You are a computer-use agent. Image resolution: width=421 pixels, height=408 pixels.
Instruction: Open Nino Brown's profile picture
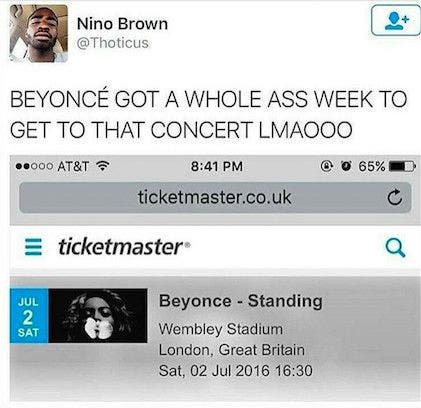[x=39, y=33]
